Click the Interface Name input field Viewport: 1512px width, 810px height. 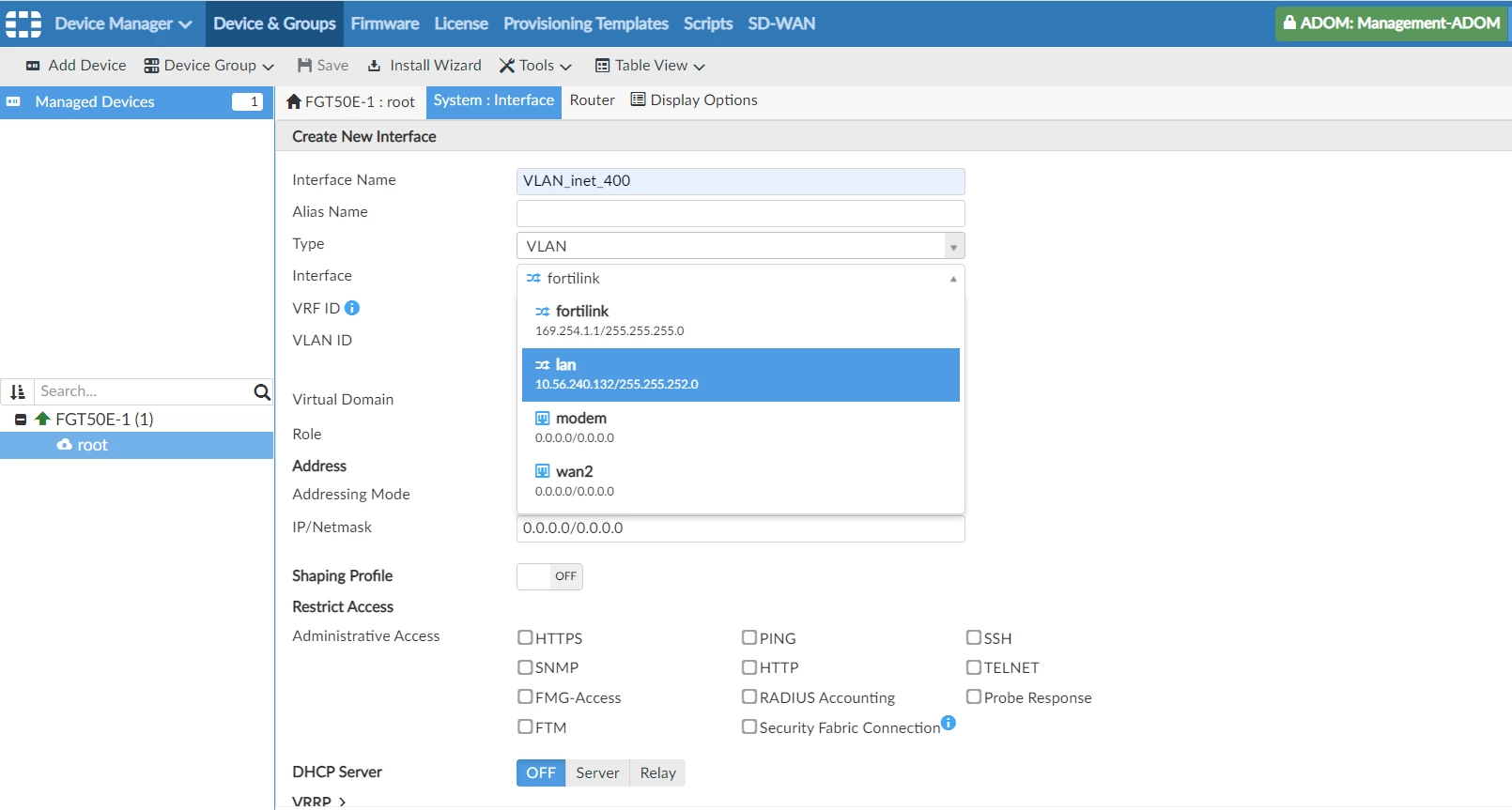coord(741,181)
